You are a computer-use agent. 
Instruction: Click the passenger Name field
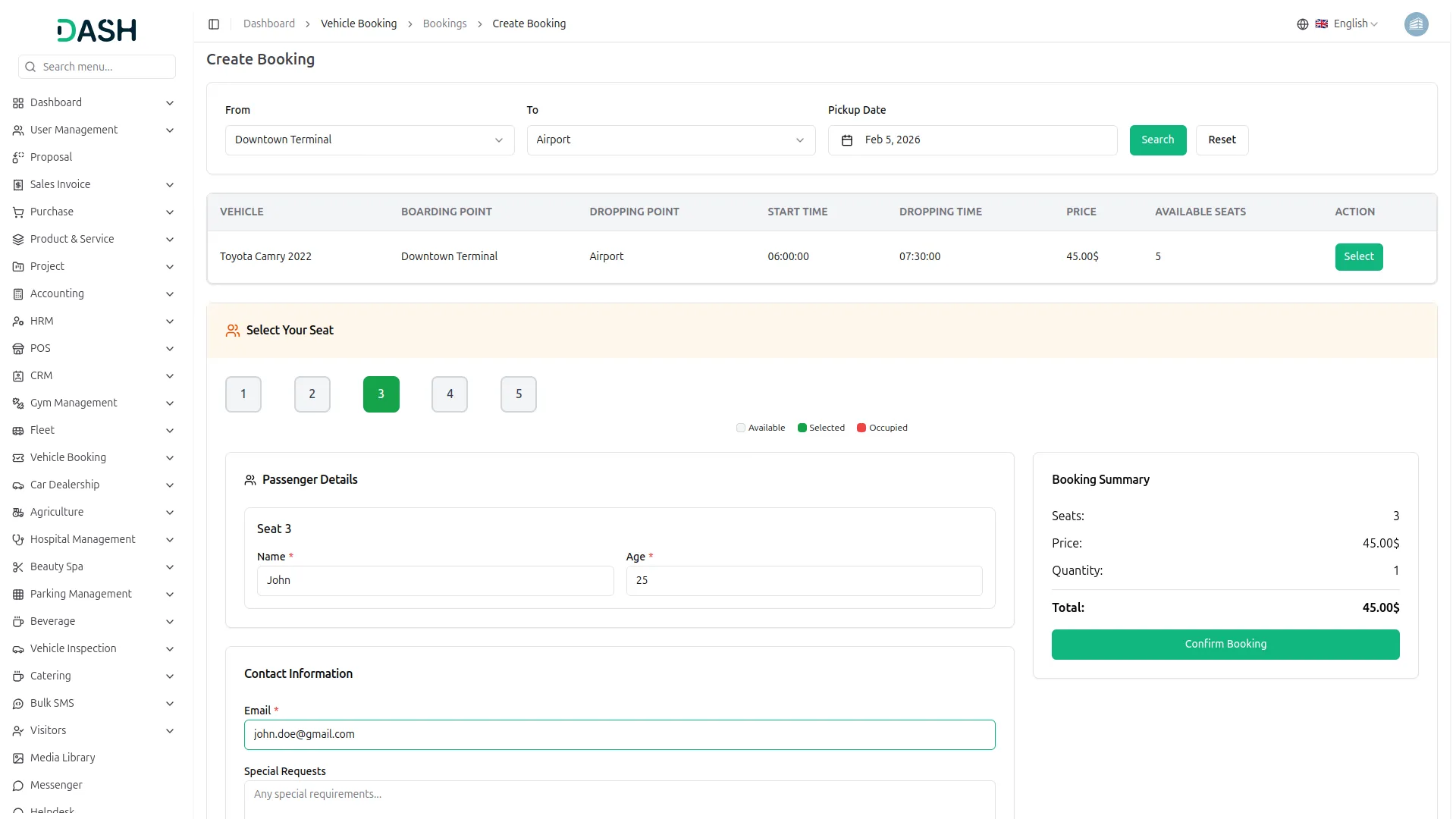[x=435, y=581]
